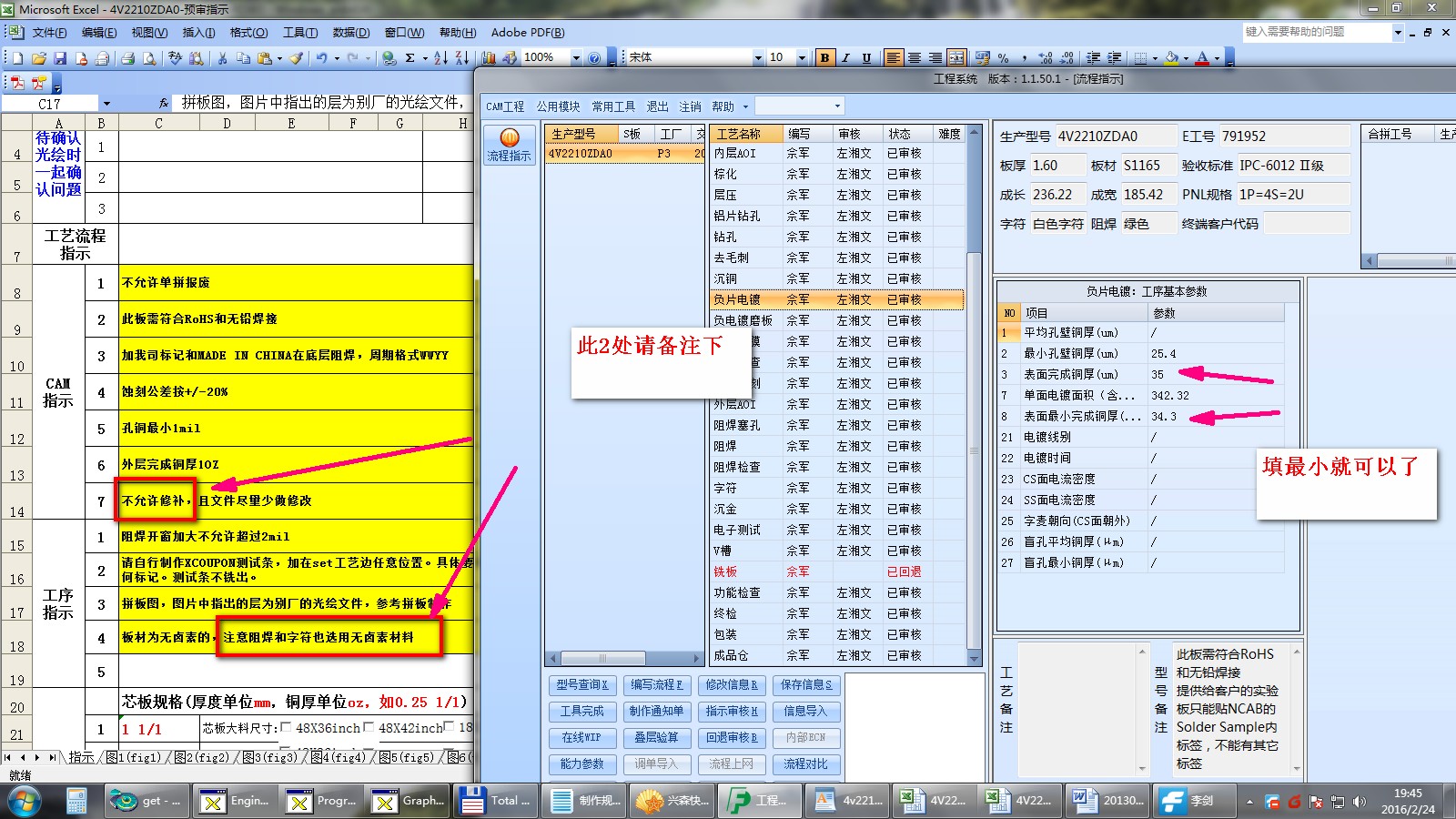This screenshot has width=1456, height=819.
Task: Open the font size 10 dropdown
Action: 802,57
